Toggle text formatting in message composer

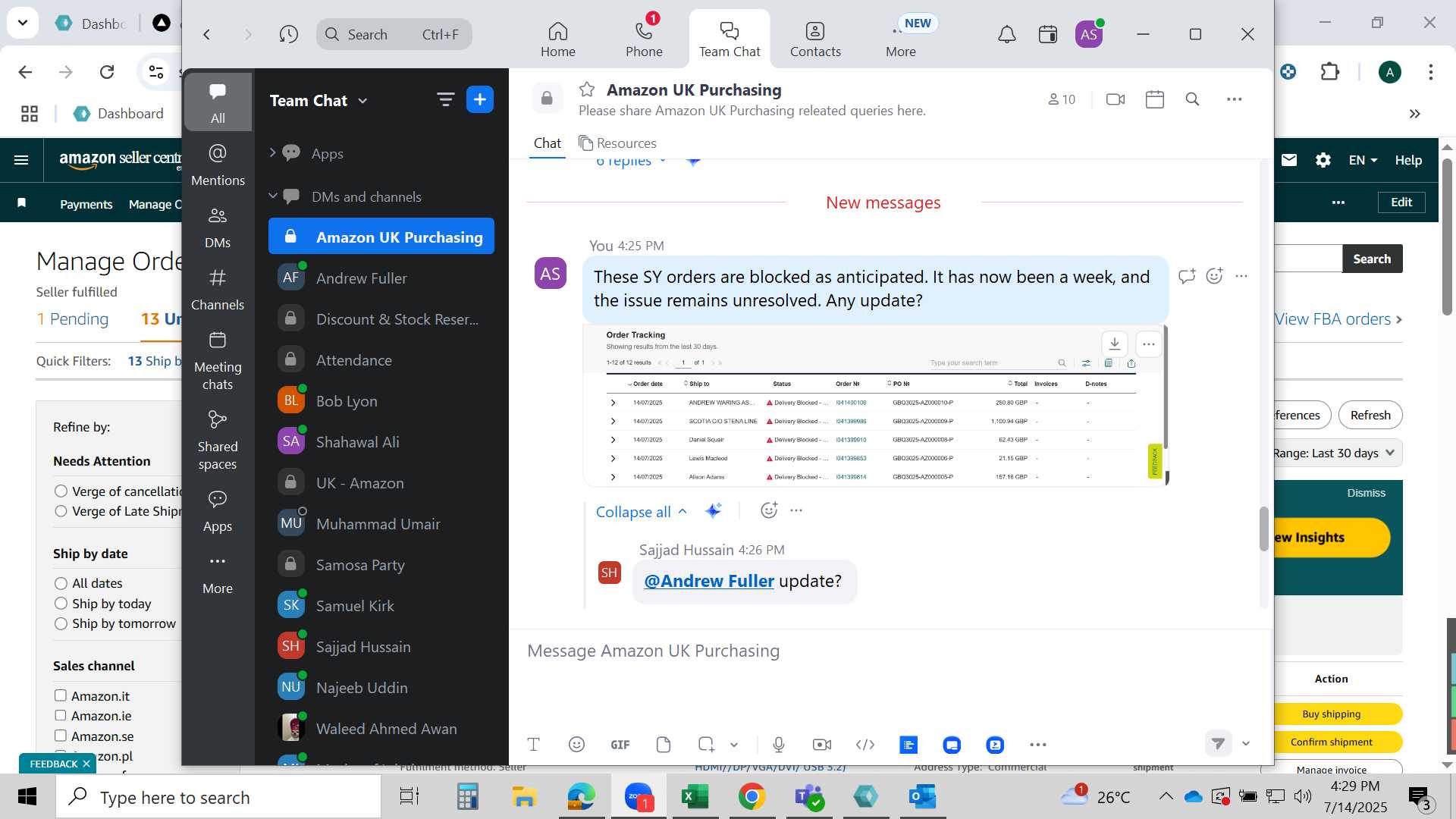533,745
